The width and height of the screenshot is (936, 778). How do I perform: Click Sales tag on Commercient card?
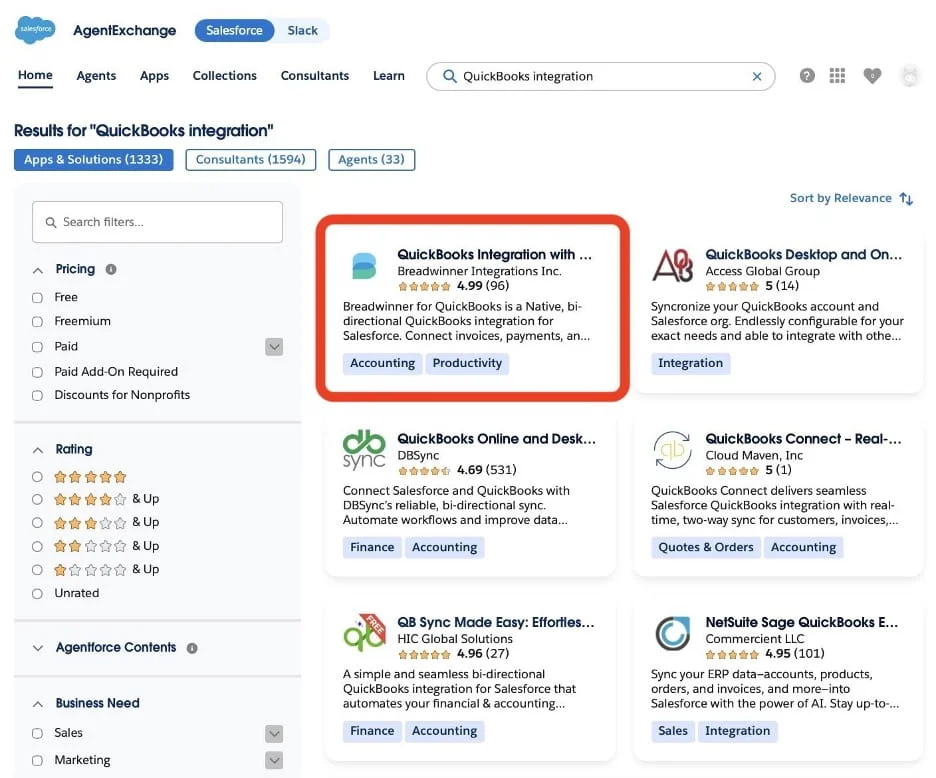coord(673,731)
